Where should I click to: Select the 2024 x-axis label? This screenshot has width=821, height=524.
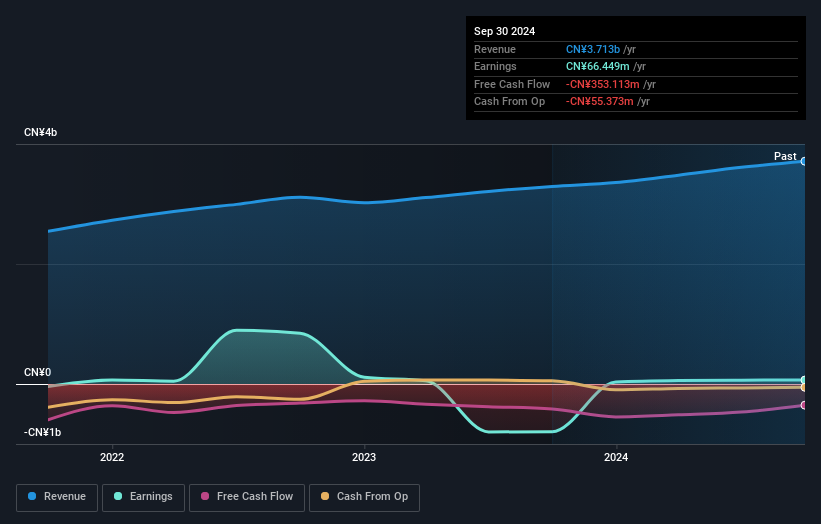tap(616, 457)
